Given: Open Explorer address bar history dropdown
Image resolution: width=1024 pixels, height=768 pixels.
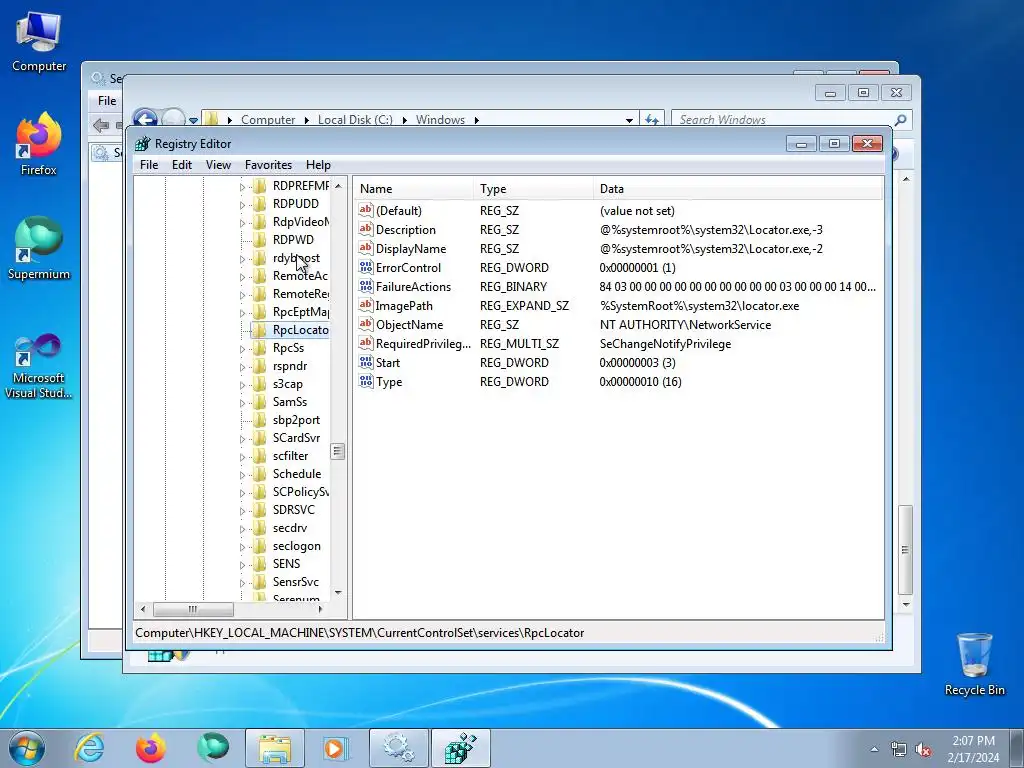Looking at the screenshot, I should coord(629,120).
